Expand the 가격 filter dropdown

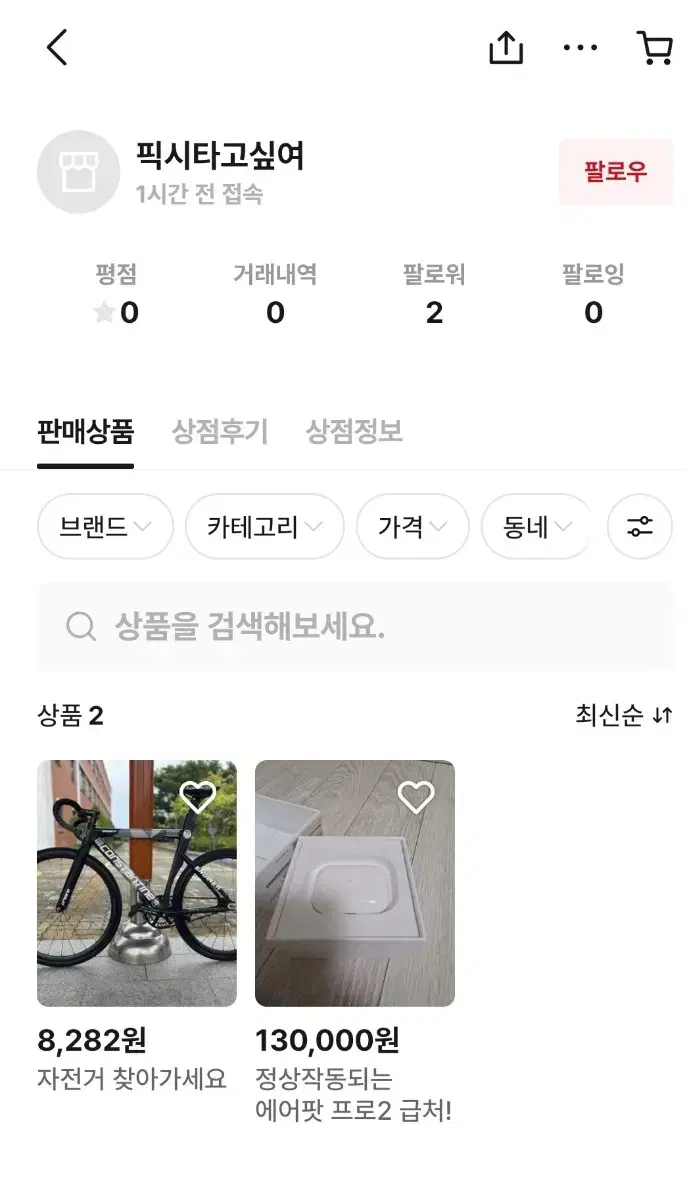(412, 527)
